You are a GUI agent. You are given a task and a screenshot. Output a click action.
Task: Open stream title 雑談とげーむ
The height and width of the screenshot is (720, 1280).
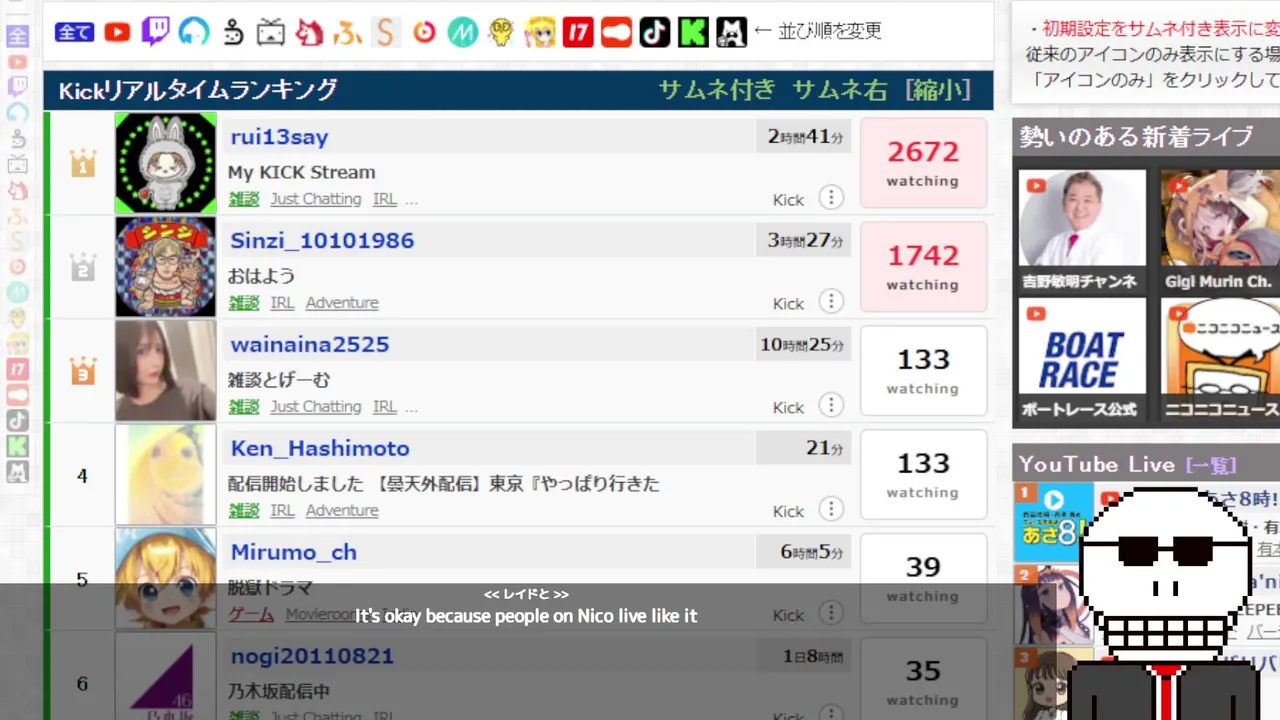click(279, 380)
